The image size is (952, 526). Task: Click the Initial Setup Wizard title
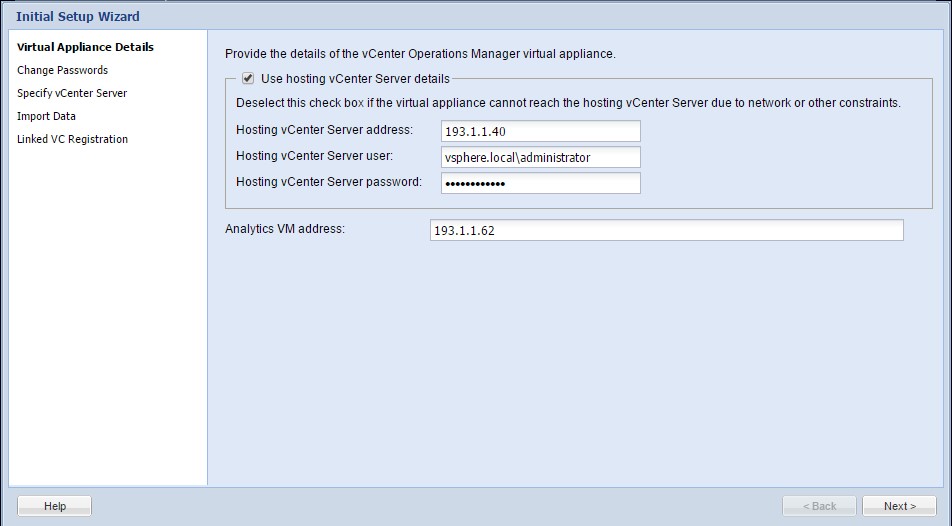78,16
